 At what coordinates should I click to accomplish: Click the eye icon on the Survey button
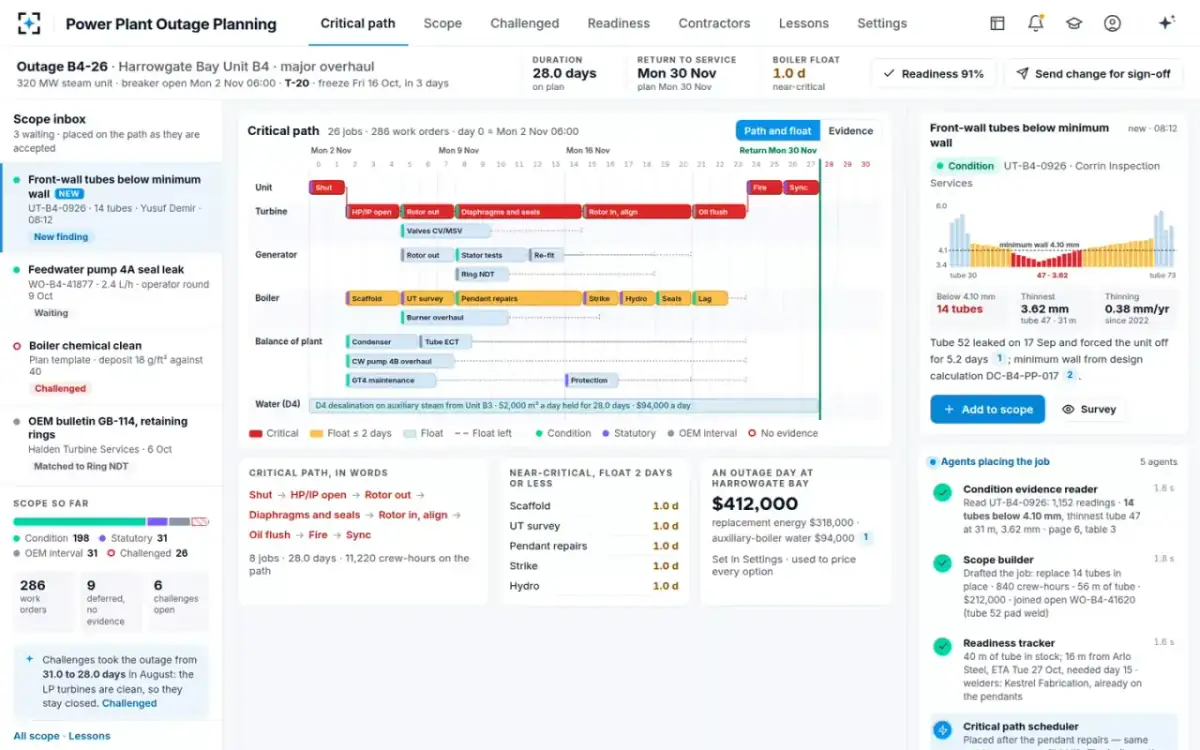point(1068,409)
